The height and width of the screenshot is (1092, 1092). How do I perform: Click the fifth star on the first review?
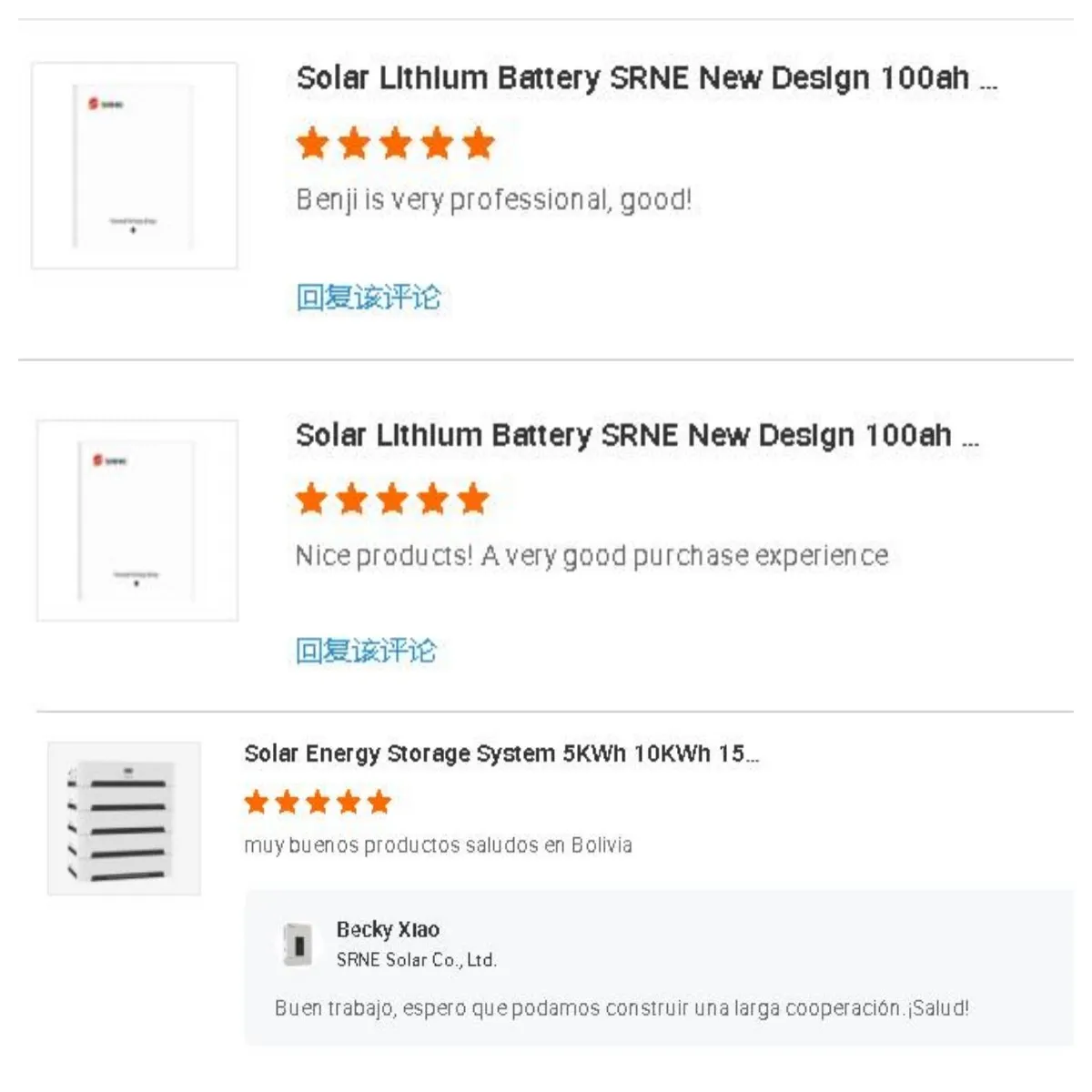477,143
